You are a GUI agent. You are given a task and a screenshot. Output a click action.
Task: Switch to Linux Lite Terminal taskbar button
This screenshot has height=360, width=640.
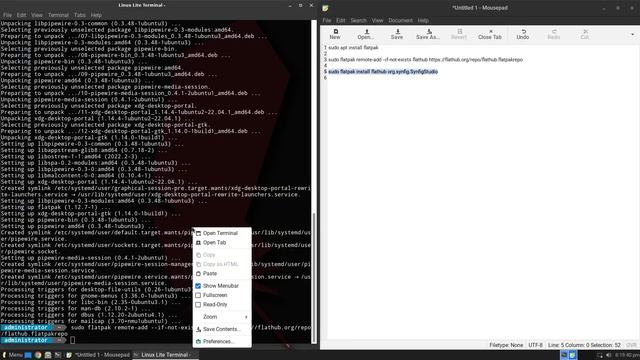165,355
